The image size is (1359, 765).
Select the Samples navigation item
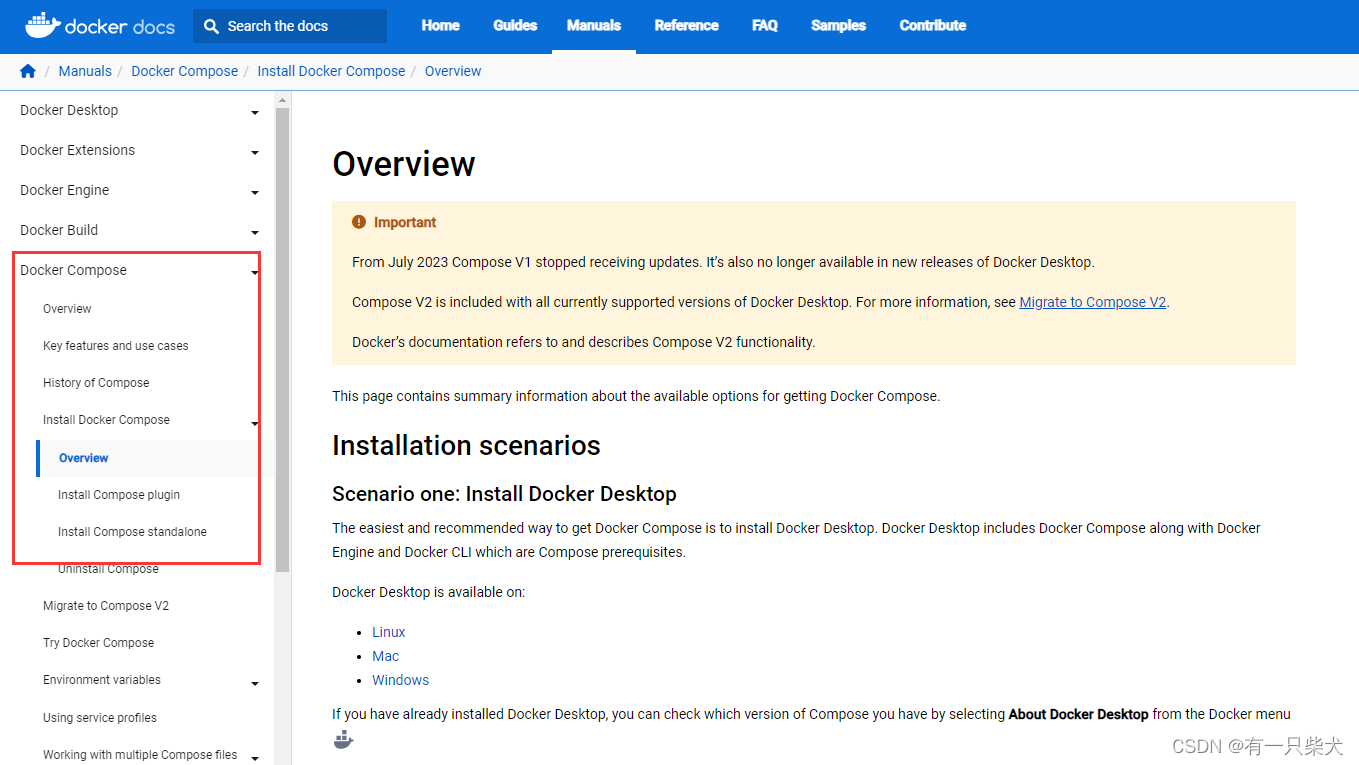tap(838, 25)
